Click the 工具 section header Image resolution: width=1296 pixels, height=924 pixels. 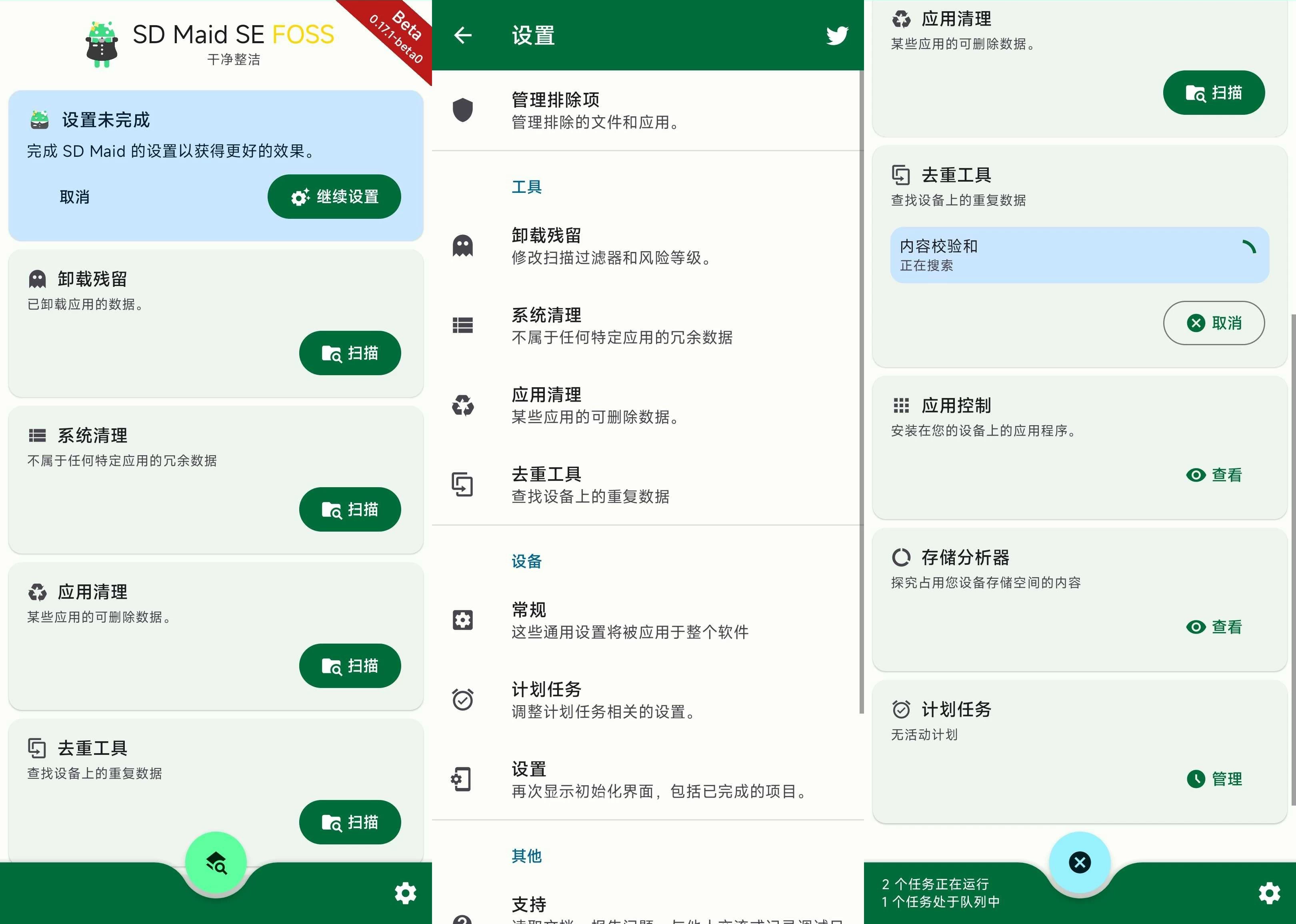(527, 187)
